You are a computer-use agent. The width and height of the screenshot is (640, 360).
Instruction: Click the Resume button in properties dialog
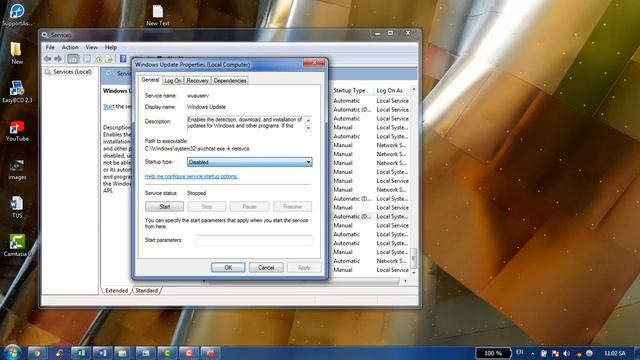[x=292, y=207]
